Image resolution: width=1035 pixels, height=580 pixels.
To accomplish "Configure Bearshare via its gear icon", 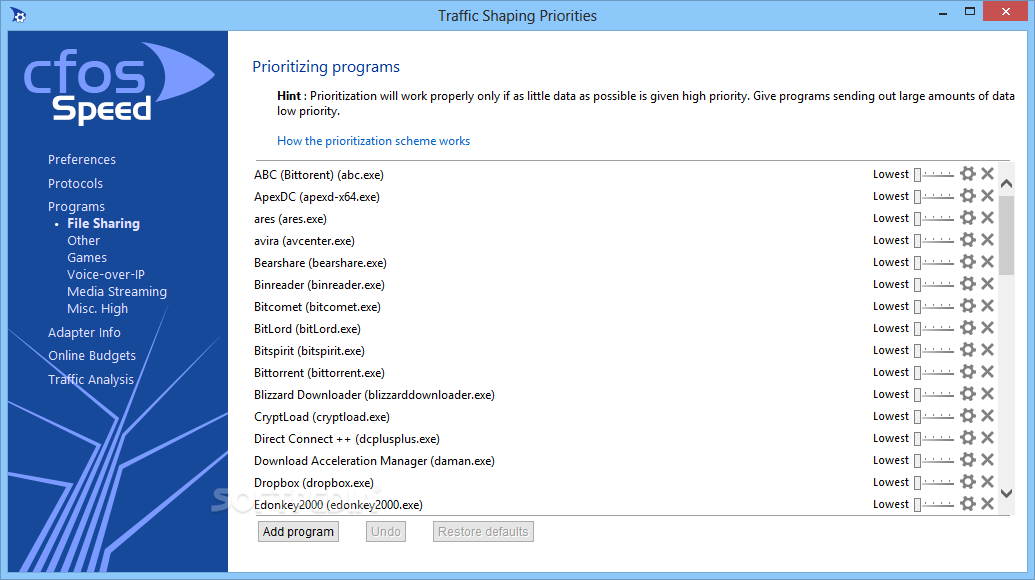I will pyautogui.click(x=968, y=261).
